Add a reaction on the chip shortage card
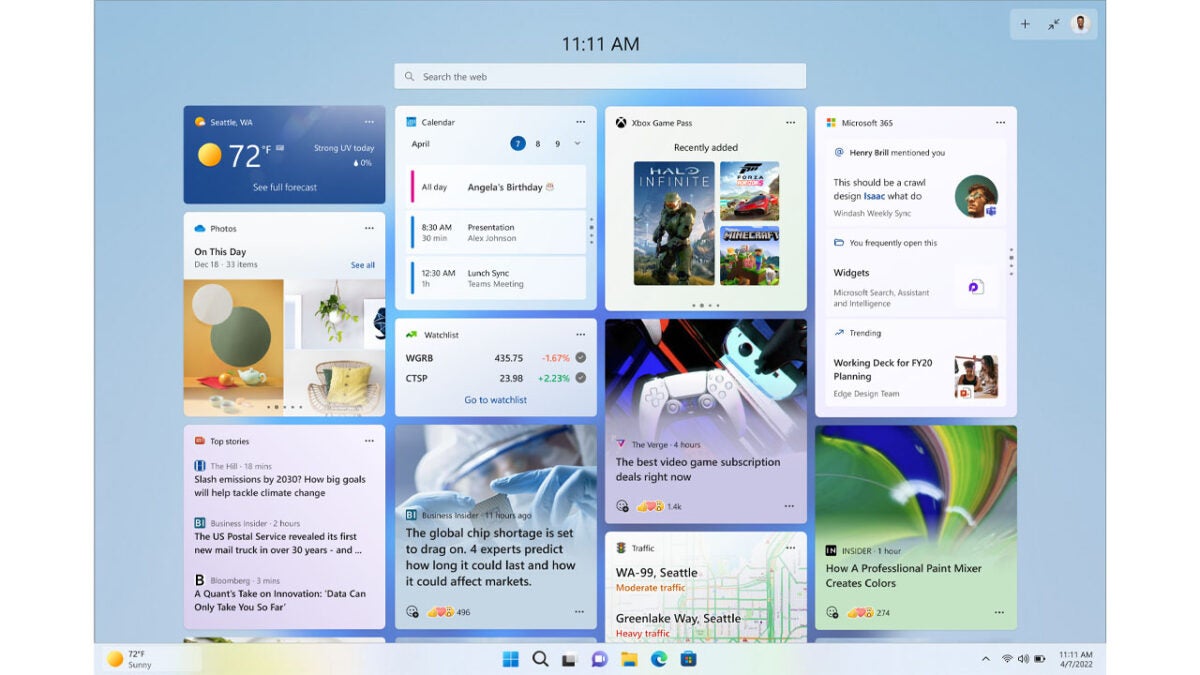Viewport: 1200px width, 675px height. click(412, 612)
